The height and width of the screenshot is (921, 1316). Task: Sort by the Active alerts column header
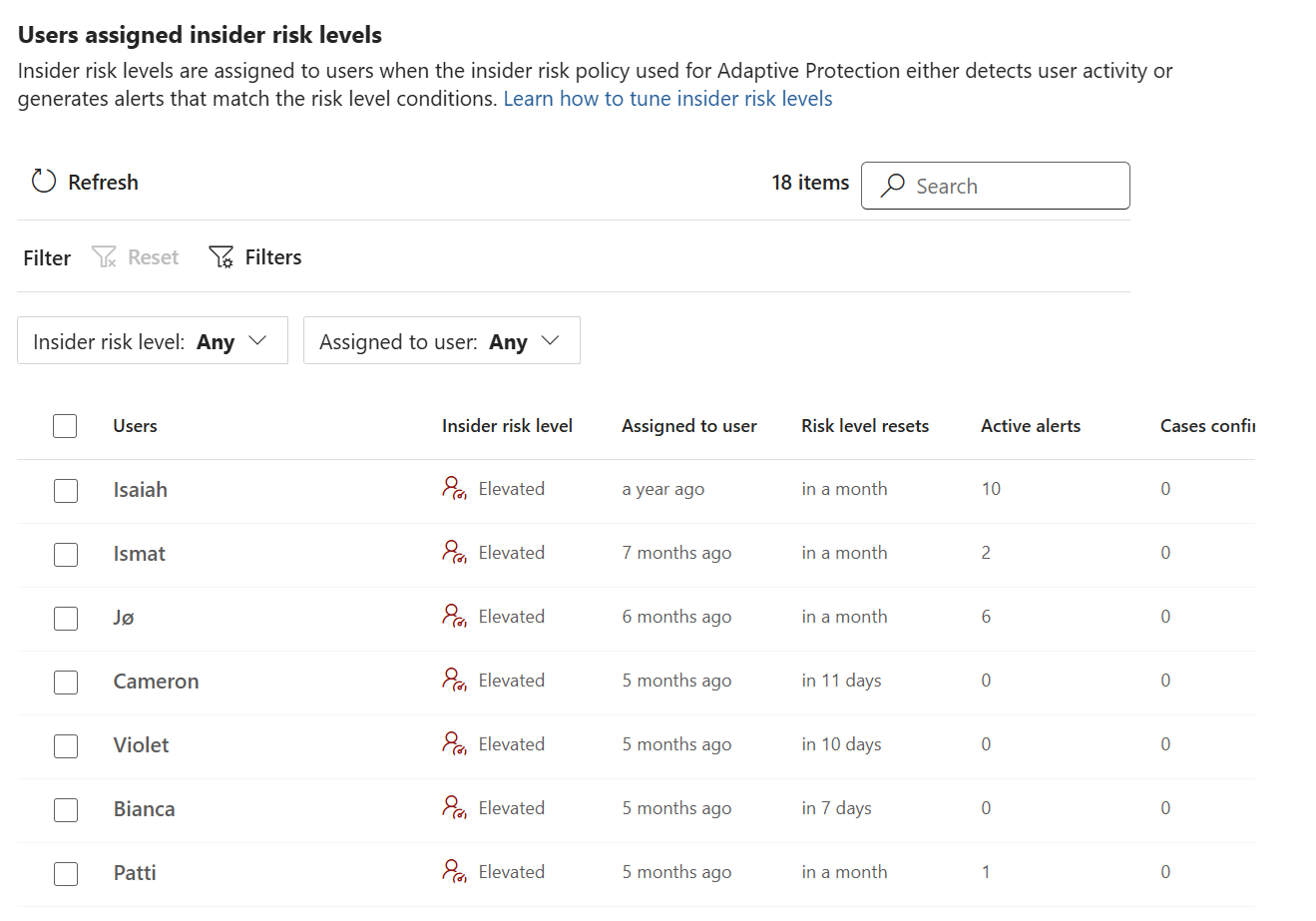point(1030,426)
